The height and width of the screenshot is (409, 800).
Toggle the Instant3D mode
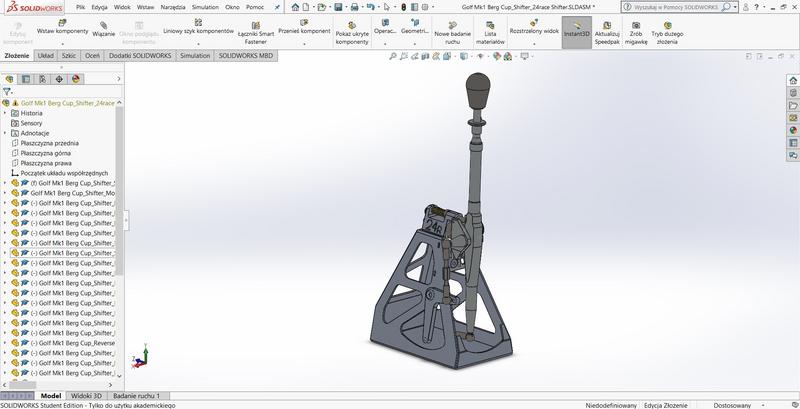pyautogui.click(x=577, y=32)
